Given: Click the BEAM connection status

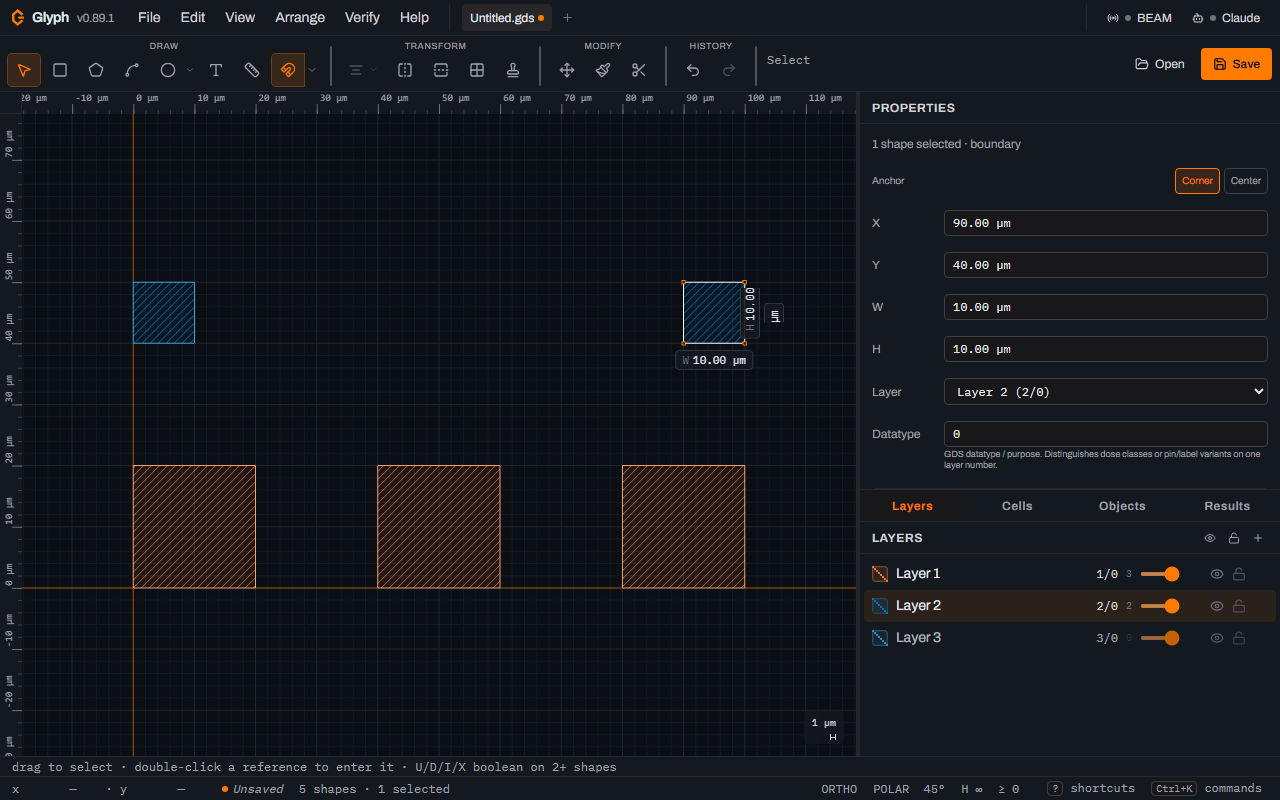Looking at the screenshot, I should (x=1139, y=18).
